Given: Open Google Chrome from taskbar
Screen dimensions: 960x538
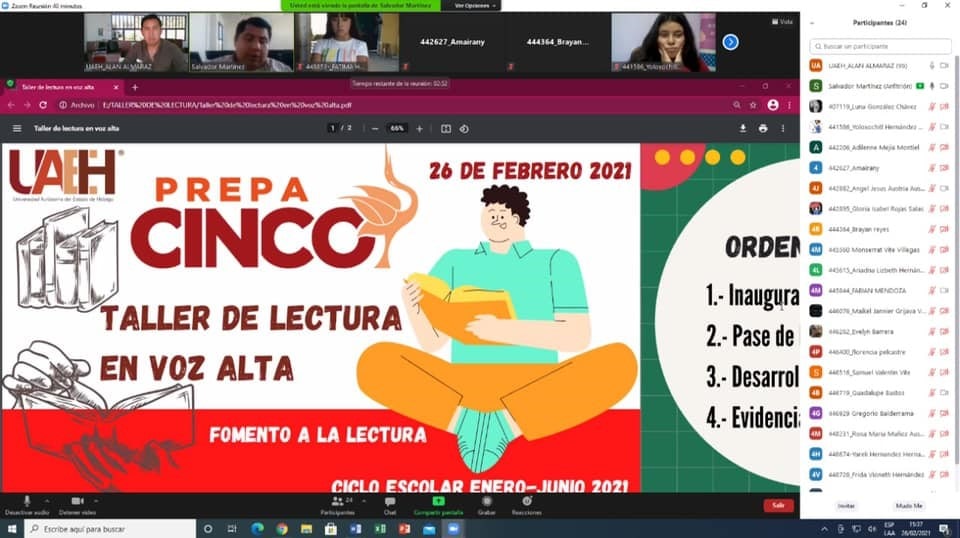Looking at the screenshot, I should click(x=282, y=529).
